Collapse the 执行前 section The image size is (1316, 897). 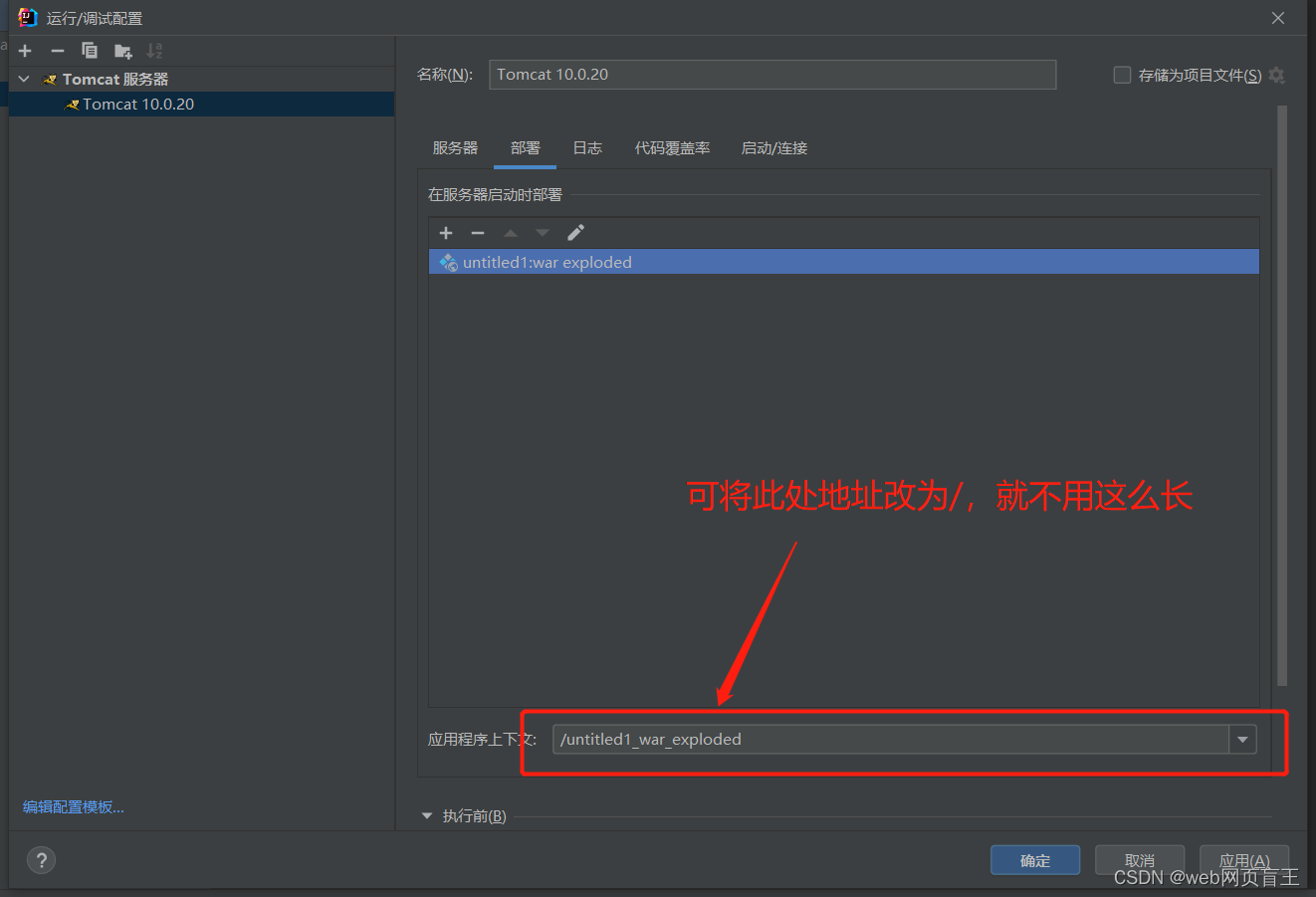(x=427, y=816)
